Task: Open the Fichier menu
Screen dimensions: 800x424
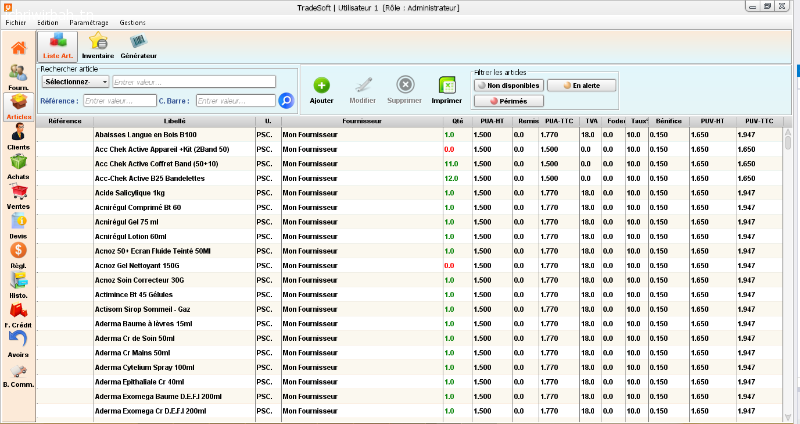Action: pos(16,22)
